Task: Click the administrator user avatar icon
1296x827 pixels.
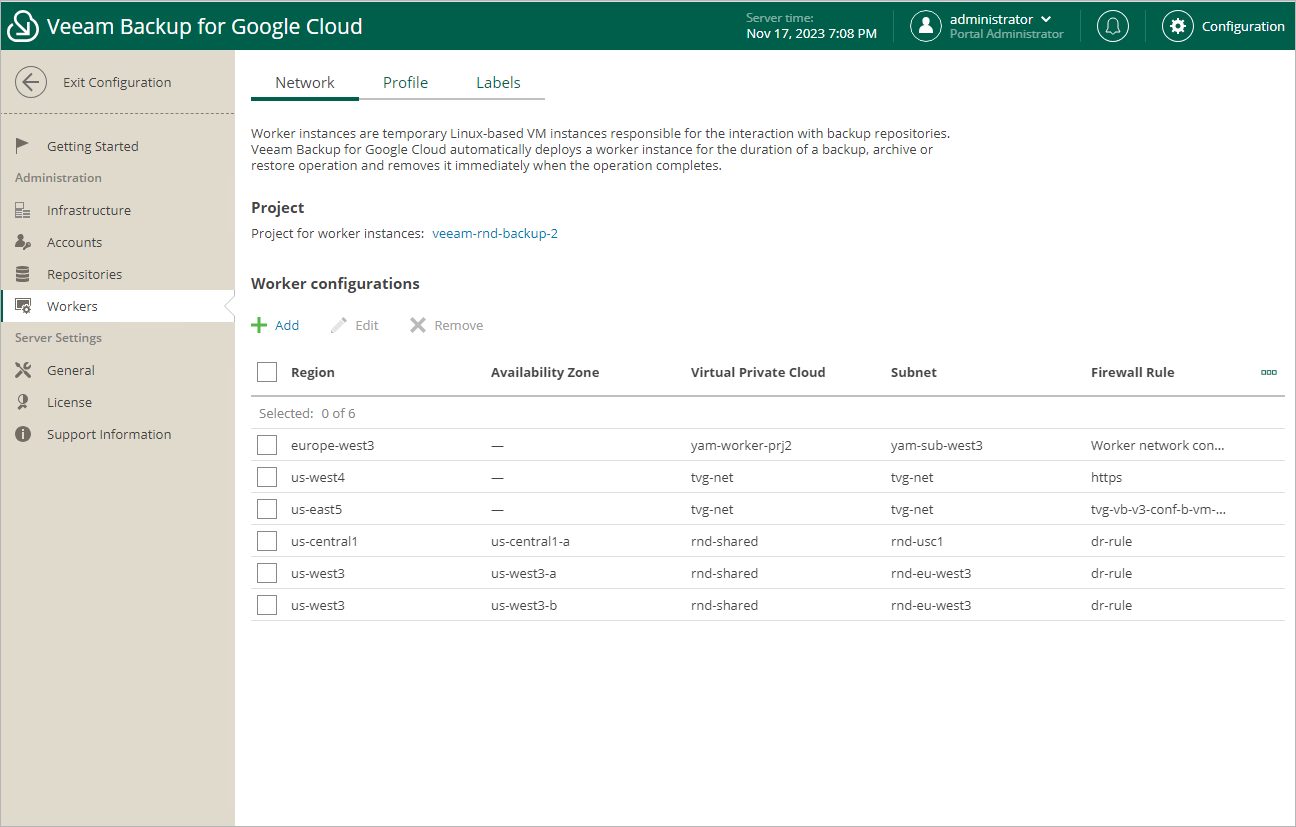Action: [x=926, y=26]
